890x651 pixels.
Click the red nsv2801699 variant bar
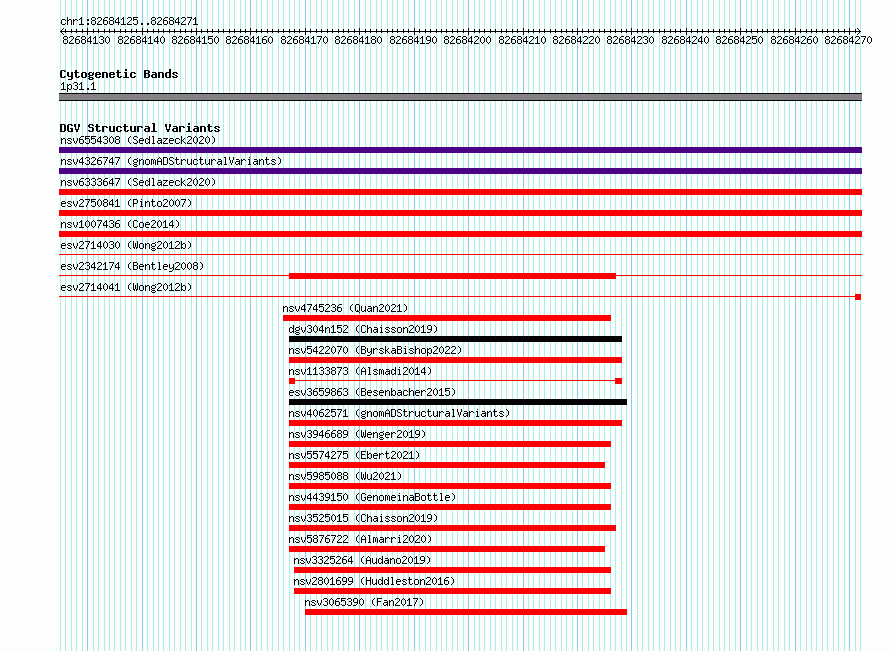[x=452, y=591]
